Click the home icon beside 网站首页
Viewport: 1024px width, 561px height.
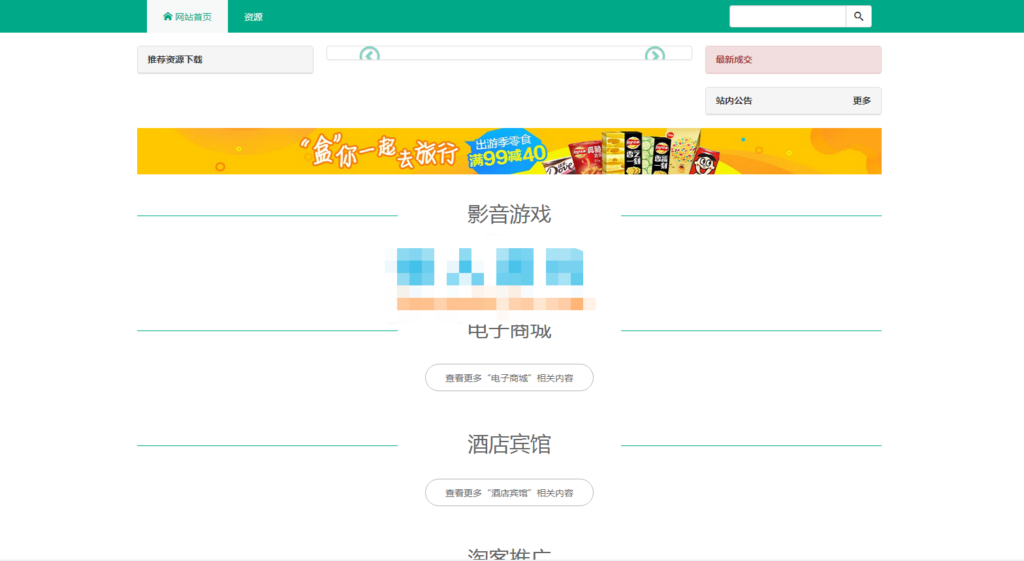tap(168, 16)
